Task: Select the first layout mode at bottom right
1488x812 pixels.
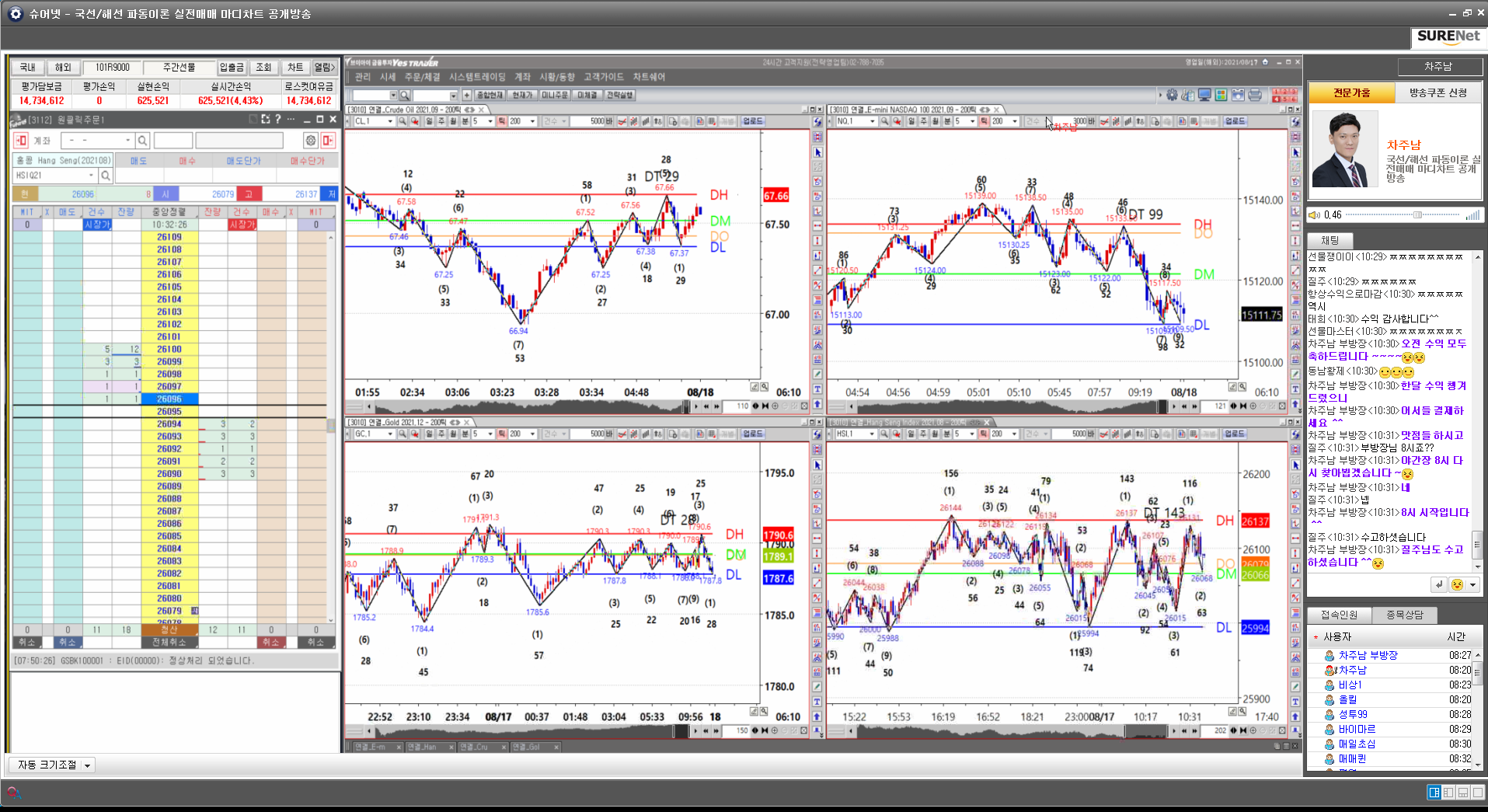Action: (x=1434, y=793)
